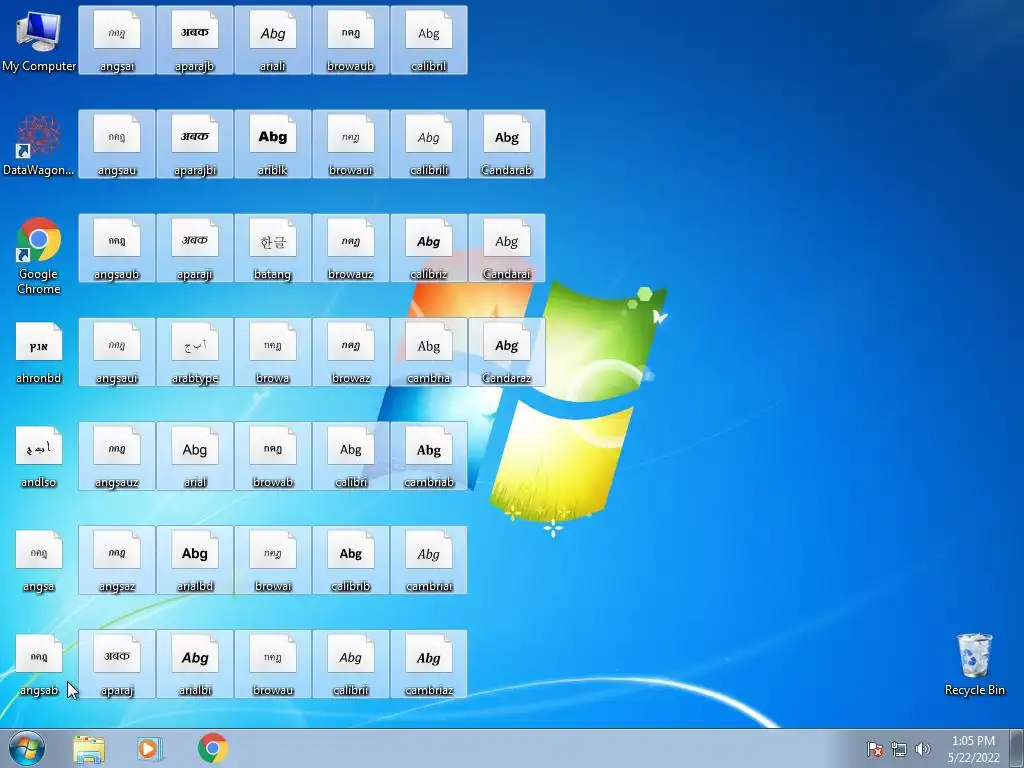Select the angsauz font file
1024x768 pixels.
coord(117,456)
